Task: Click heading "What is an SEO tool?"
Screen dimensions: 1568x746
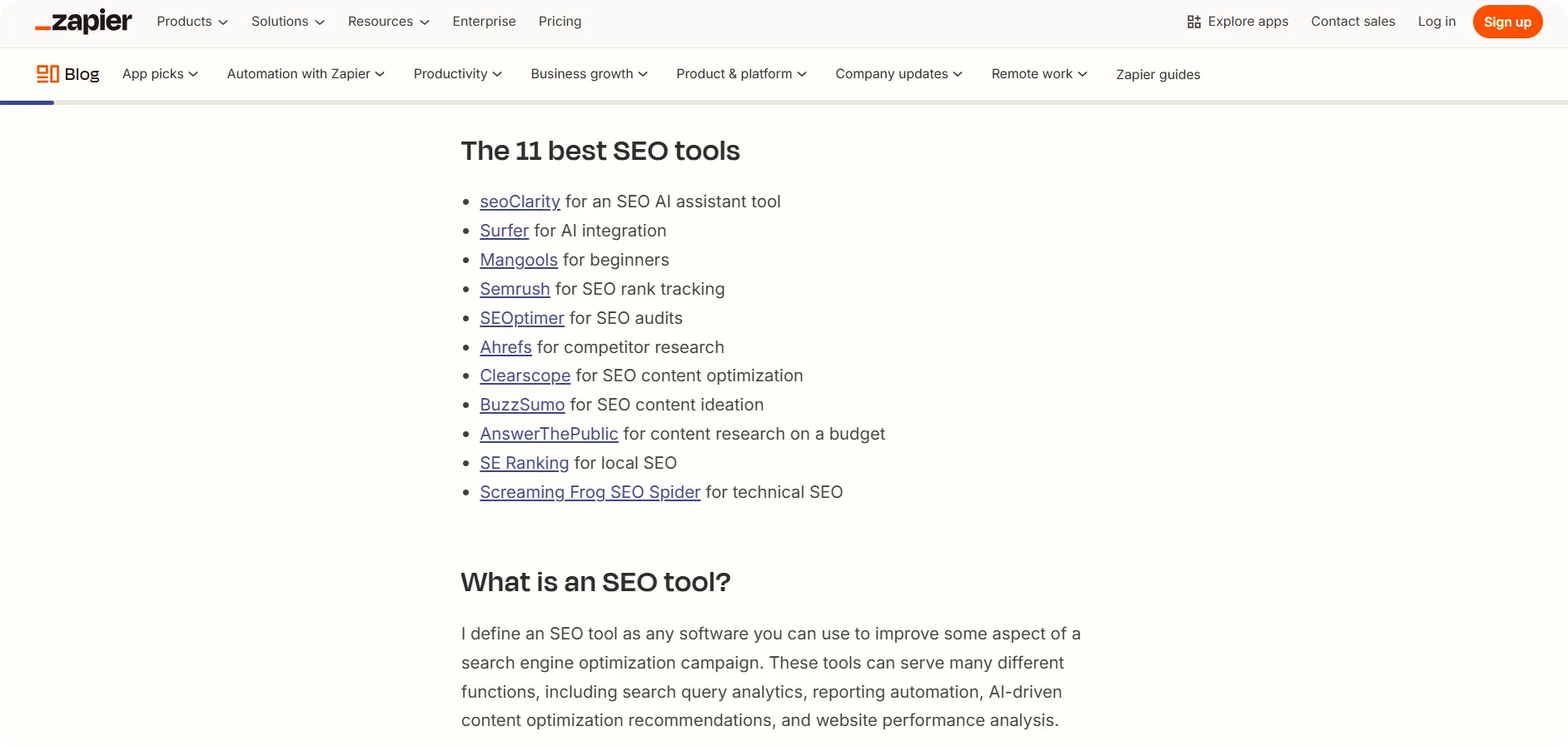Action: 595,582
